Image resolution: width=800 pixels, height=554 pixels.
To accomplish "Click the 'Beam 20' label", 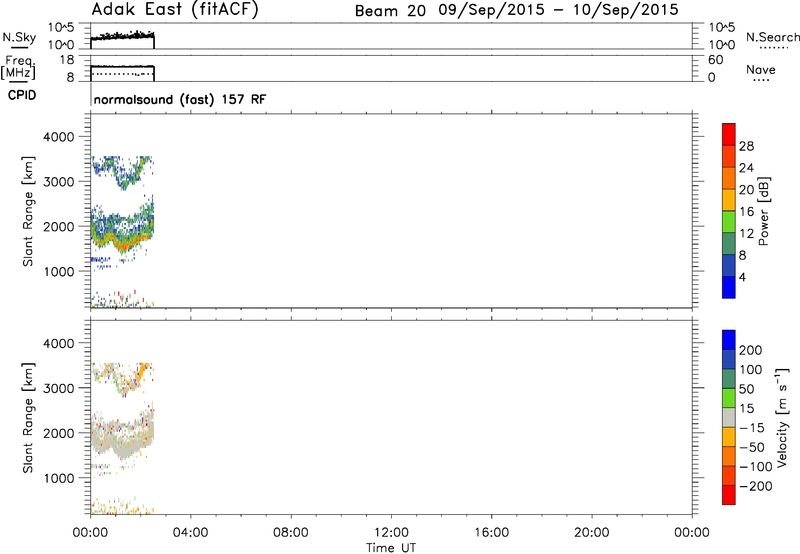I will click(x=390, y=11).
